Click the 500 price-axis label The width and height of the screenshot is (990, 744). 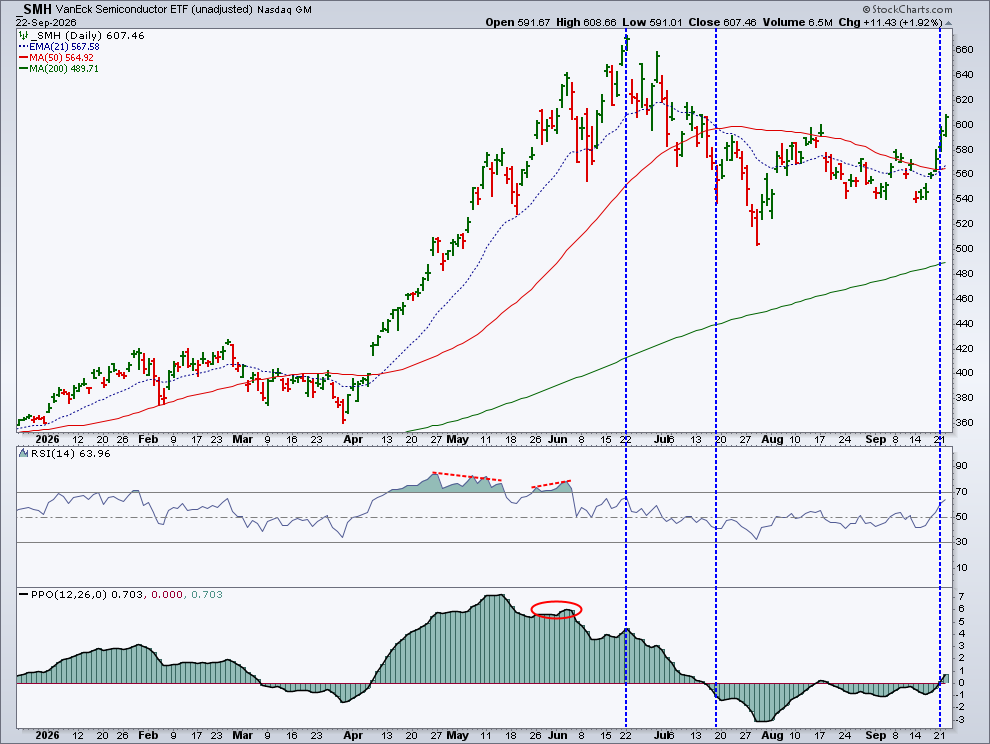pyautogui.click(x=964, y=249)
